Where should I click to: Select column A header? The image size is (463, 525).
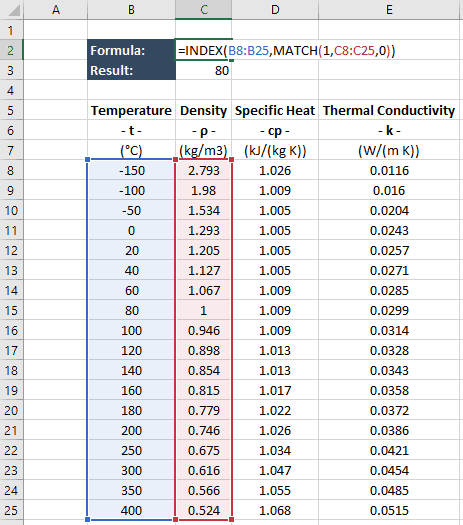56,10
